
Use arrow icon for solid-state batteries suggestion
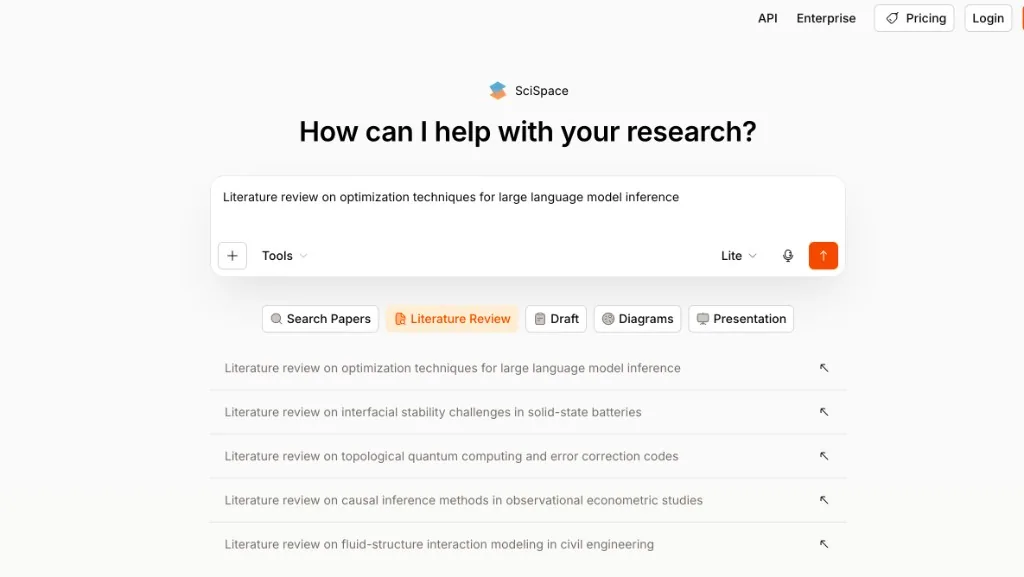point(824,412)
